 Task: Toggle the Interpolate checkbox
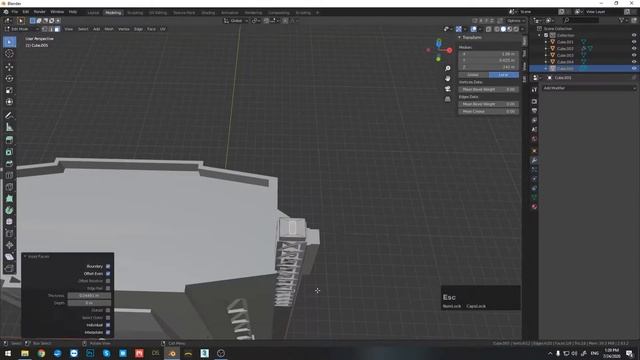tap(108, 332)
